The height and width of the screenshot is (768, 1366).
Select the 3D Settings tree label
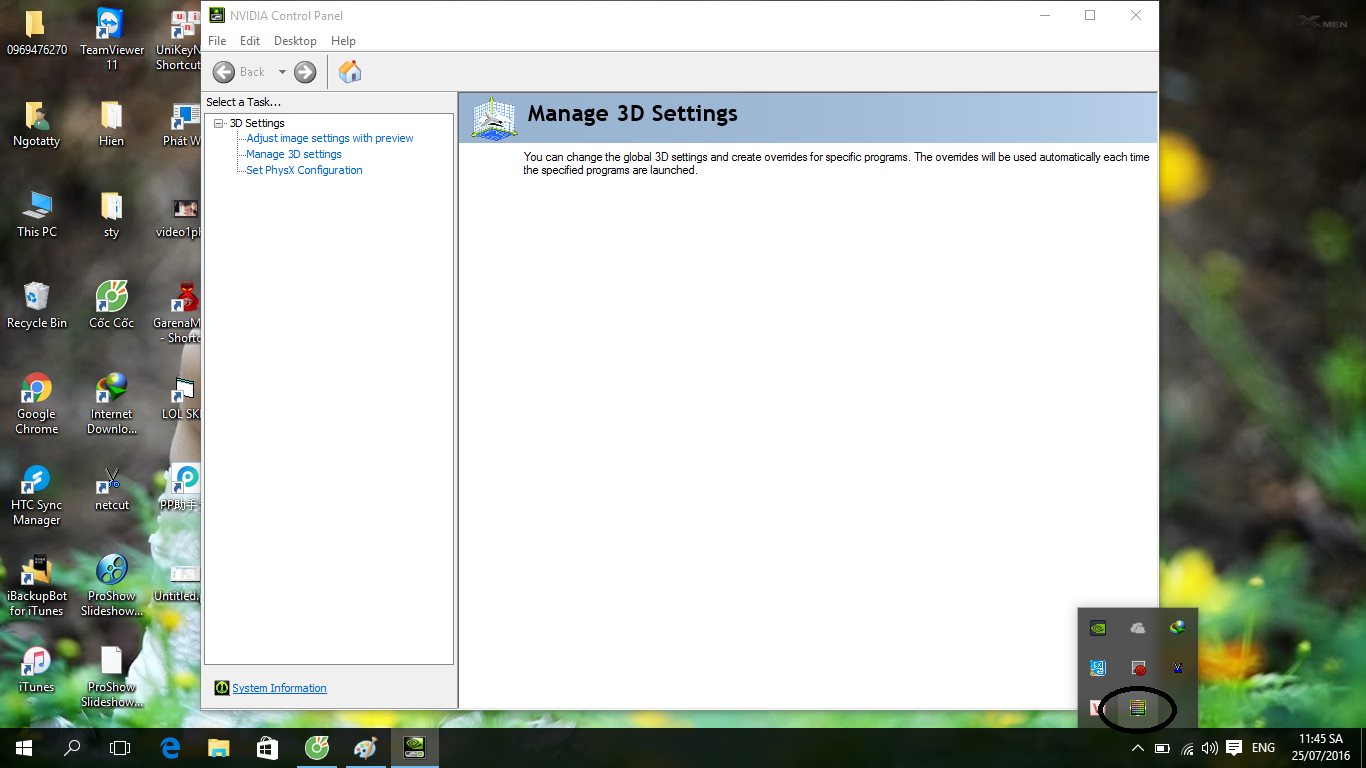pos(257,123)
